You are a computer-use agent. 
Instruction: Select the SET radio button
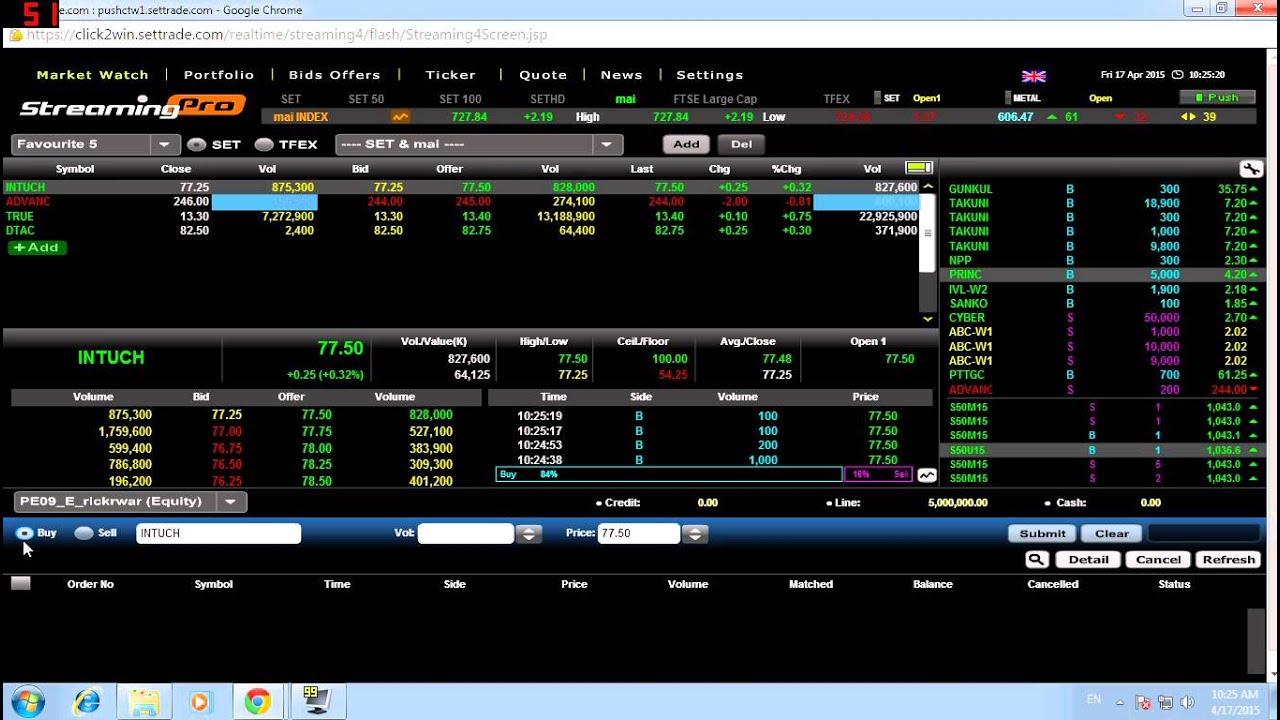tap(197, 145)
